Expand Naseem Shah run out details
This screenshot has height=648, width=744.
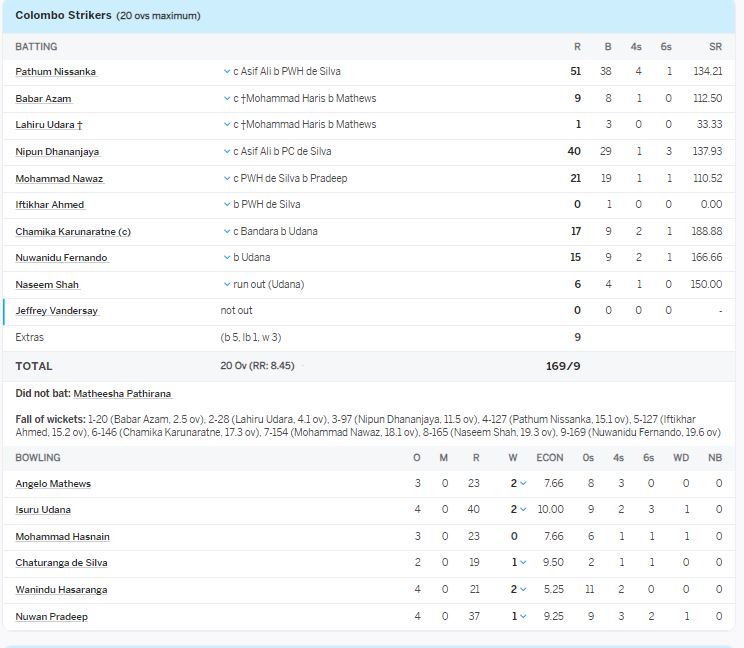click(227, 285)
